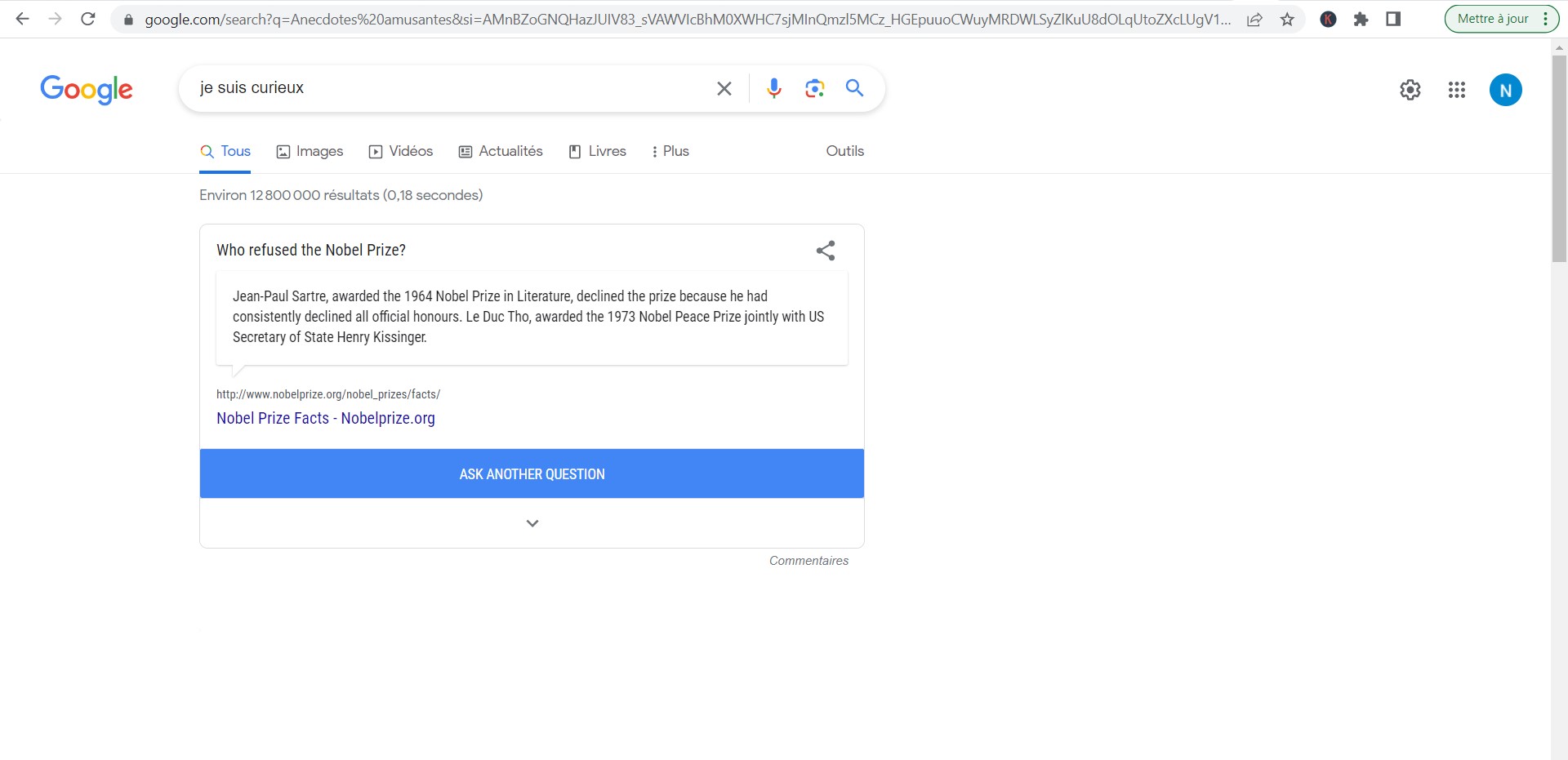Share the Nobel Prize fun fact

pos(826,251)
